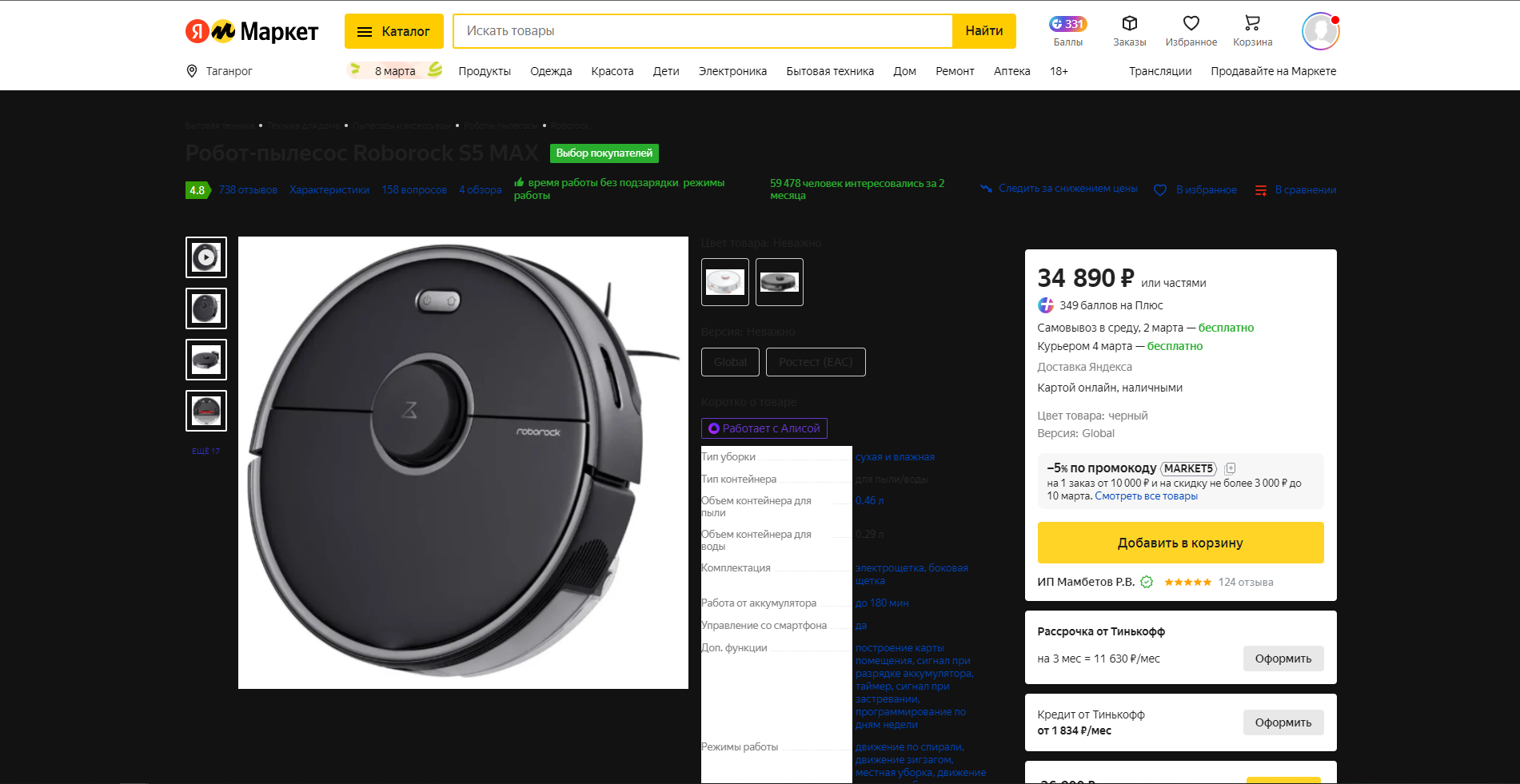Open the 158 вопросов link
Image resolution: width=1520 pixels, height=784 pixels.
coord(414,190)
